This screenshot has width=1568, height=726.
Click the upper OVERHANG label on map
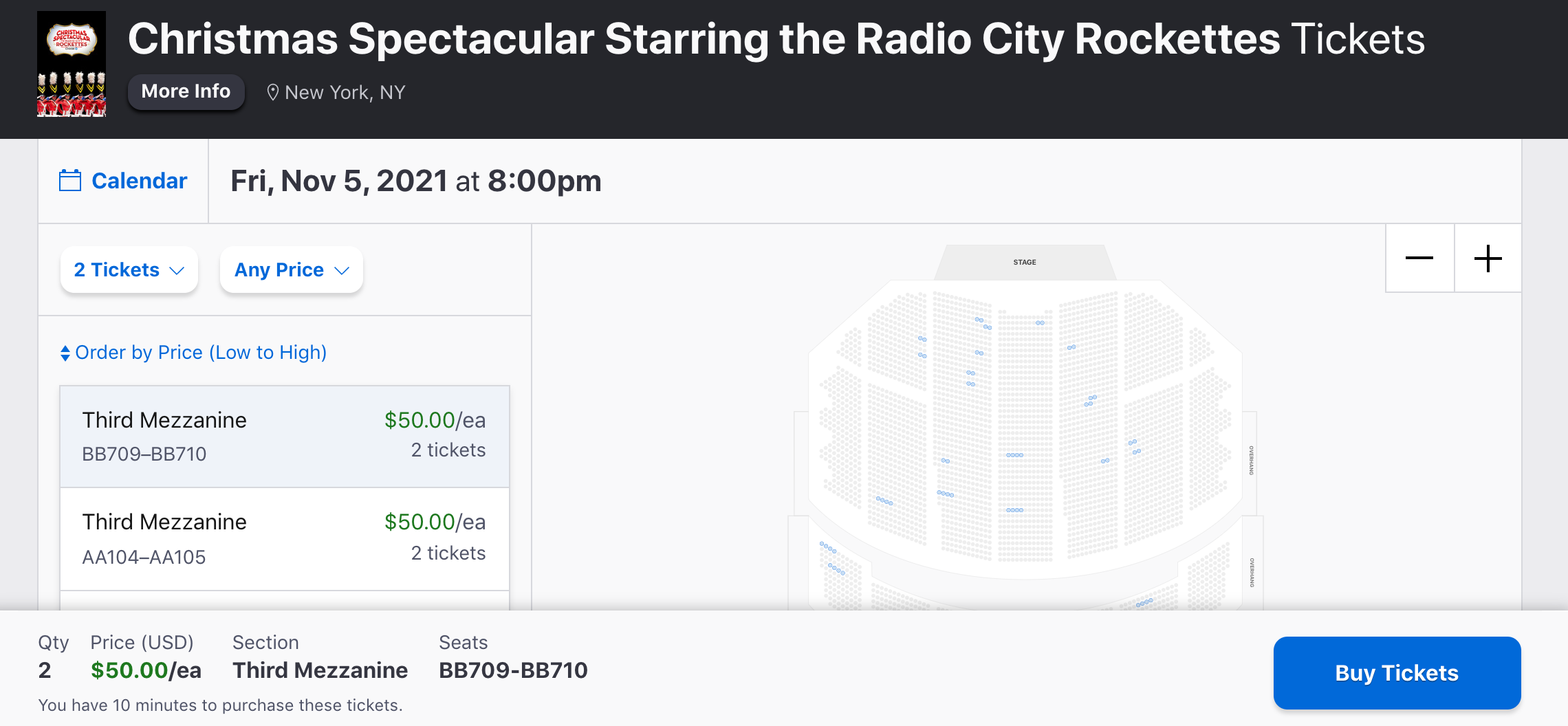(x=1251, y=461)
